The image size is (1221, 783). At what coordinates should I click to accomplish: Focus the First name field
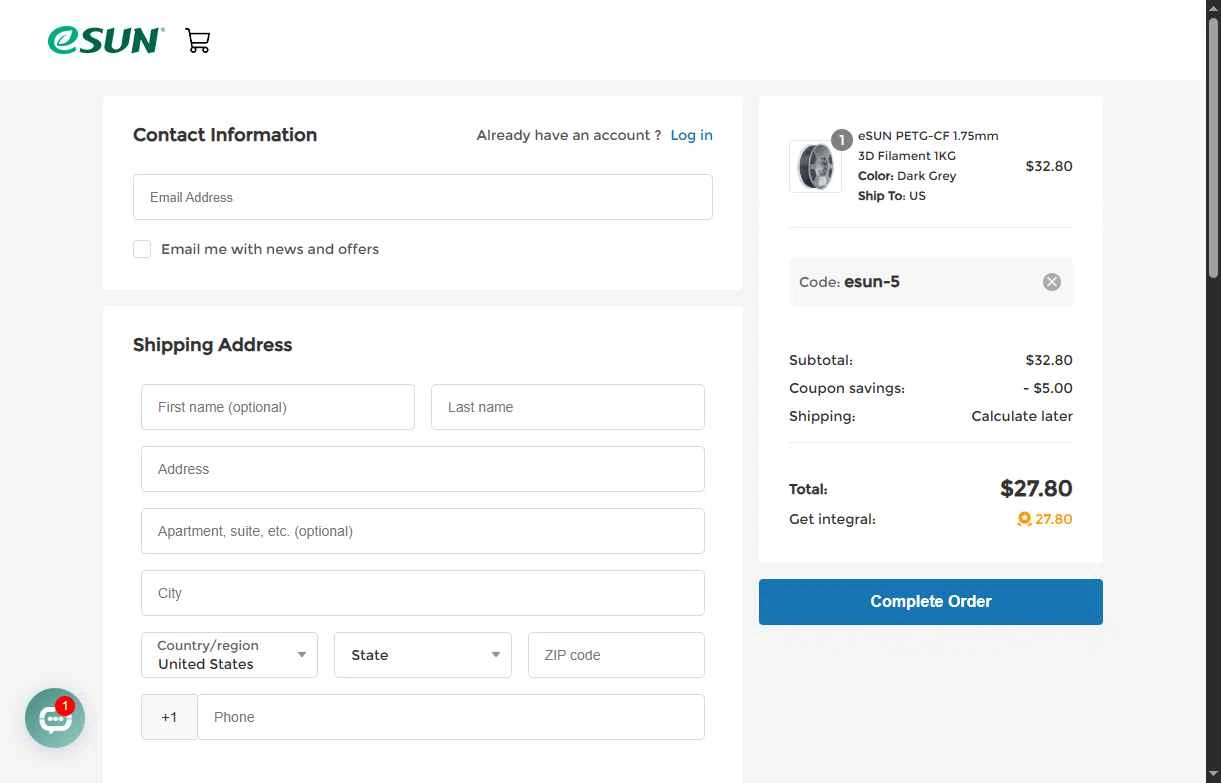click(x=278, y=407)
